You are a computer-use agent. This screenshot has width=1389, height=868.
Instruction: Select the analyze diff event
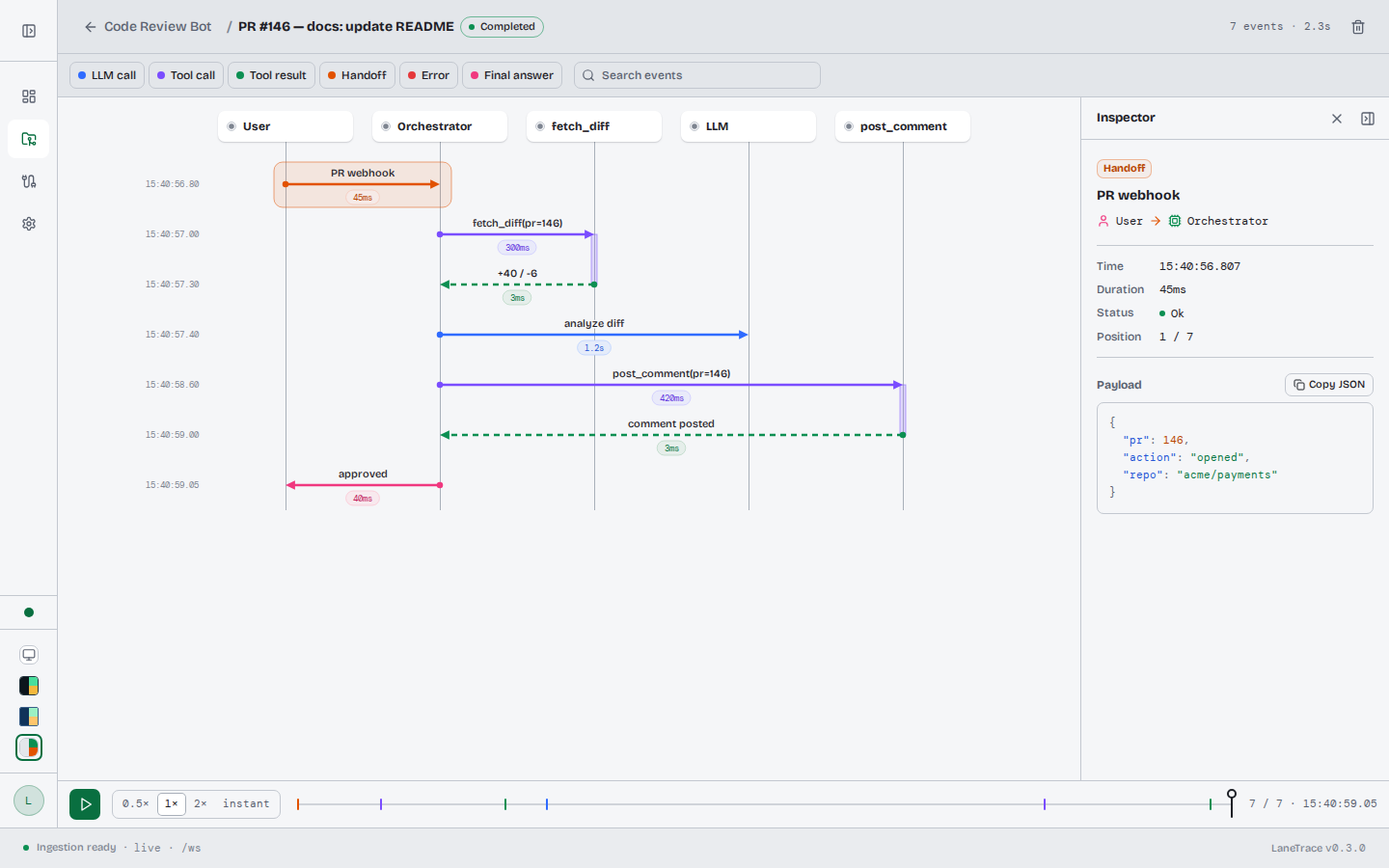point(594,335)
